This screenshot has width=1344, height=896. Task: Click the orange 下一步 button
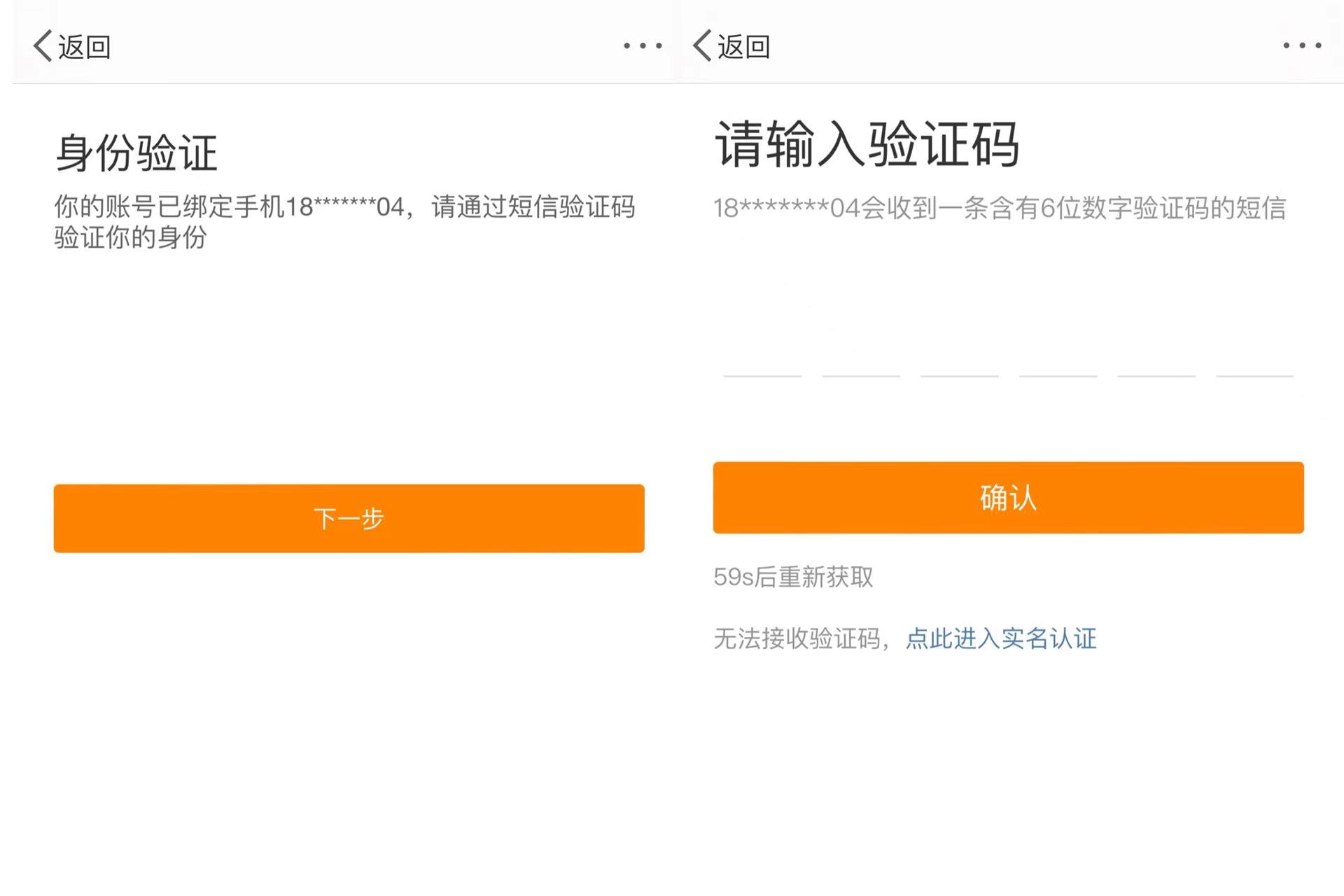click(349, 518)
